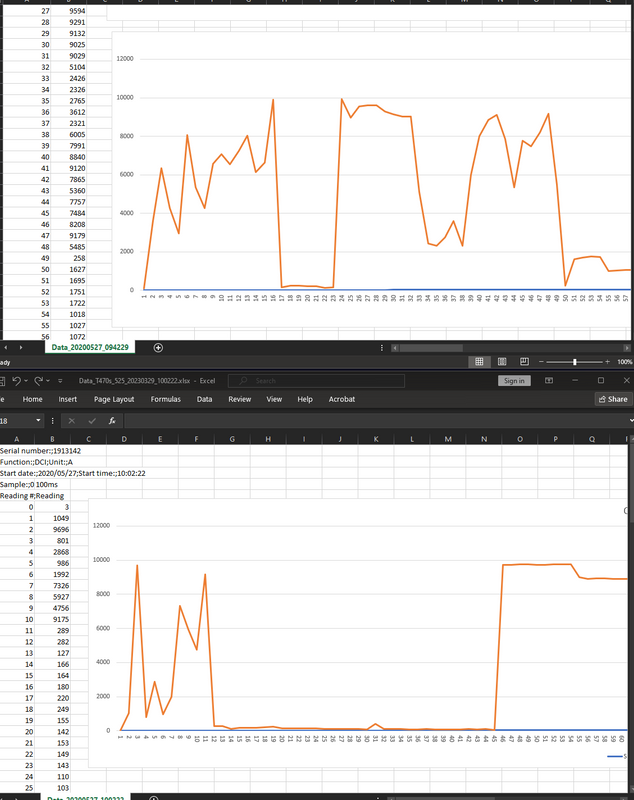634x800 pixels.
Task: Select column B header in lower window
Action: [53, 439]
